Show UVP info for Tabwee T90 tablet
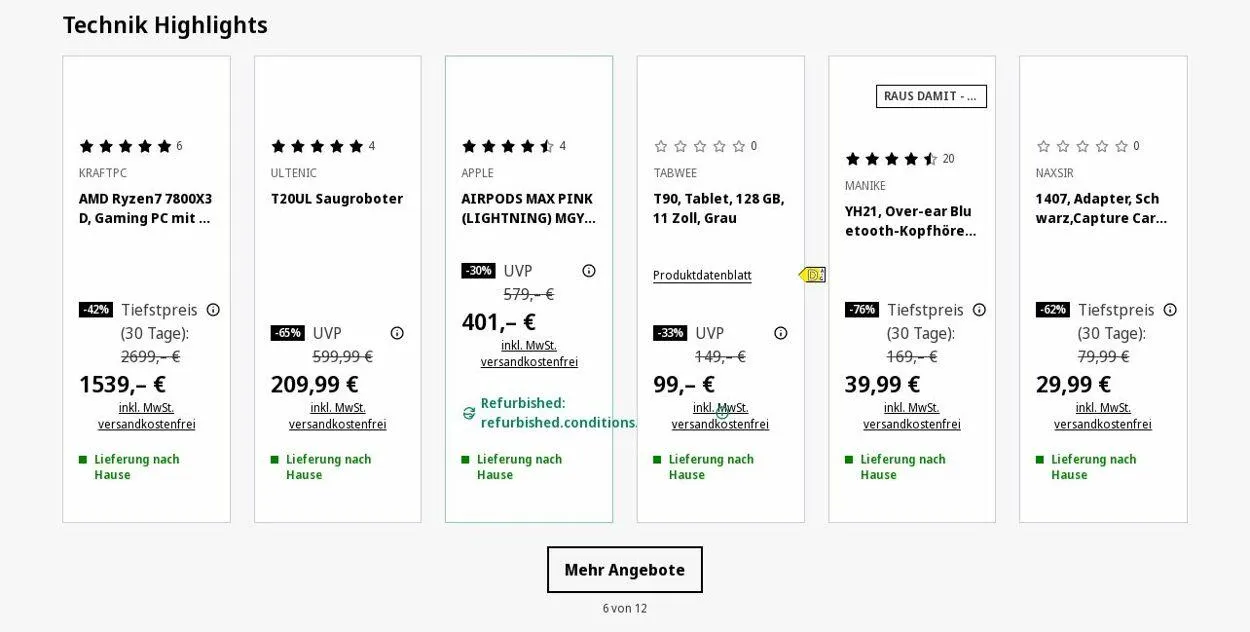The image size is (1250, 632). 781,333
